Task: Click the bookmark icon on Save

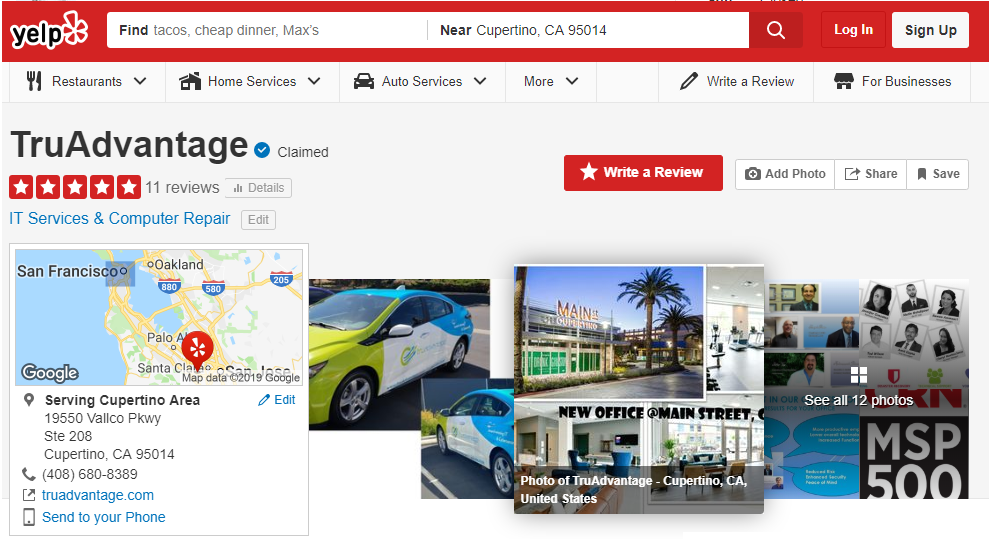Action: [x=922, y=174]
